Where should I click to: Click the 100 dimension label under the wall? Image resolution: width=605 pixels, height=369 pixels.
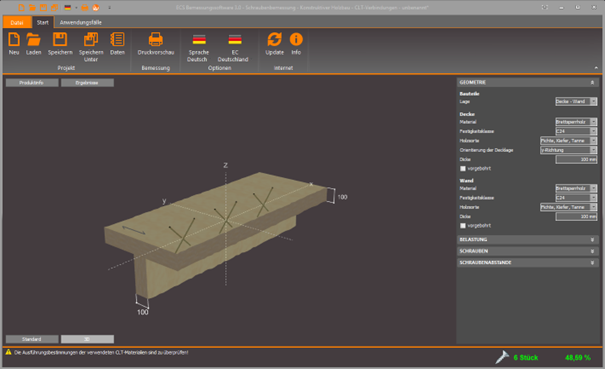(x=142, y=312)
